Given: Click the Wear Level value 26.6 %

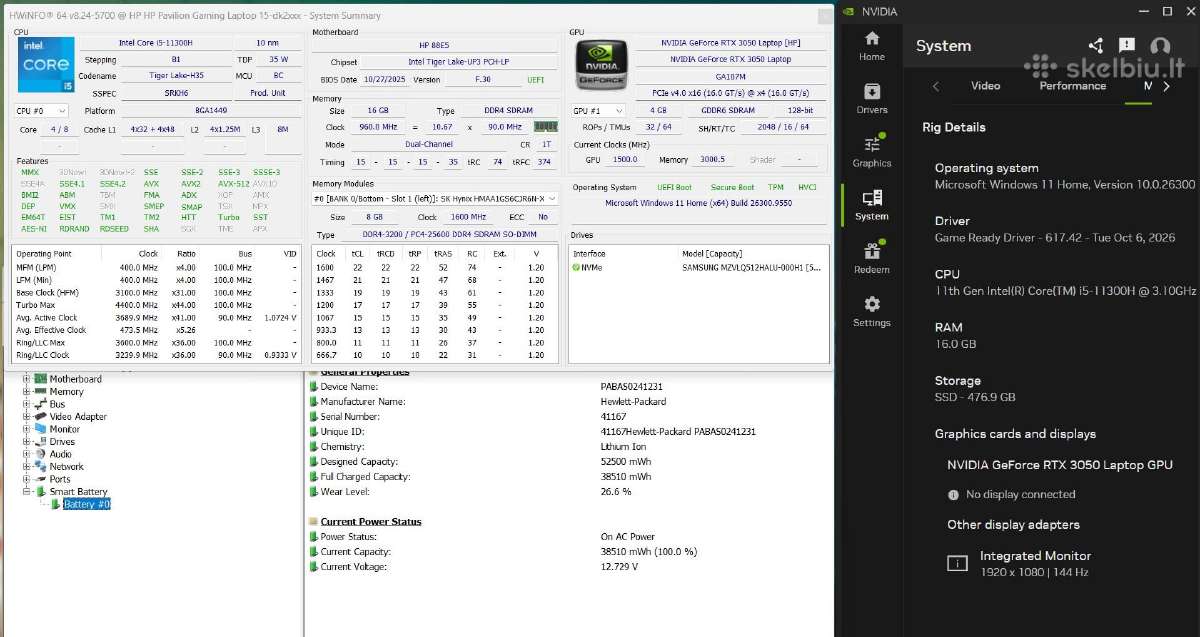Looking at the screenshot, I should tap(616, 492).
